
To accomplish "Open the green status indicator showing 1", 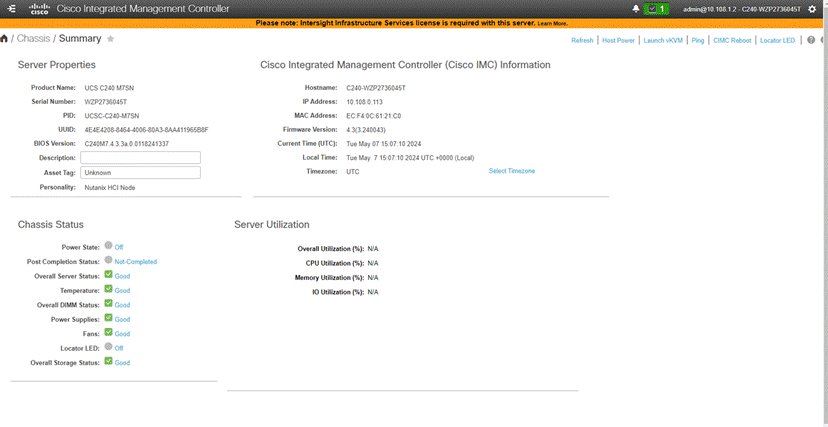I will click(656, 9).
